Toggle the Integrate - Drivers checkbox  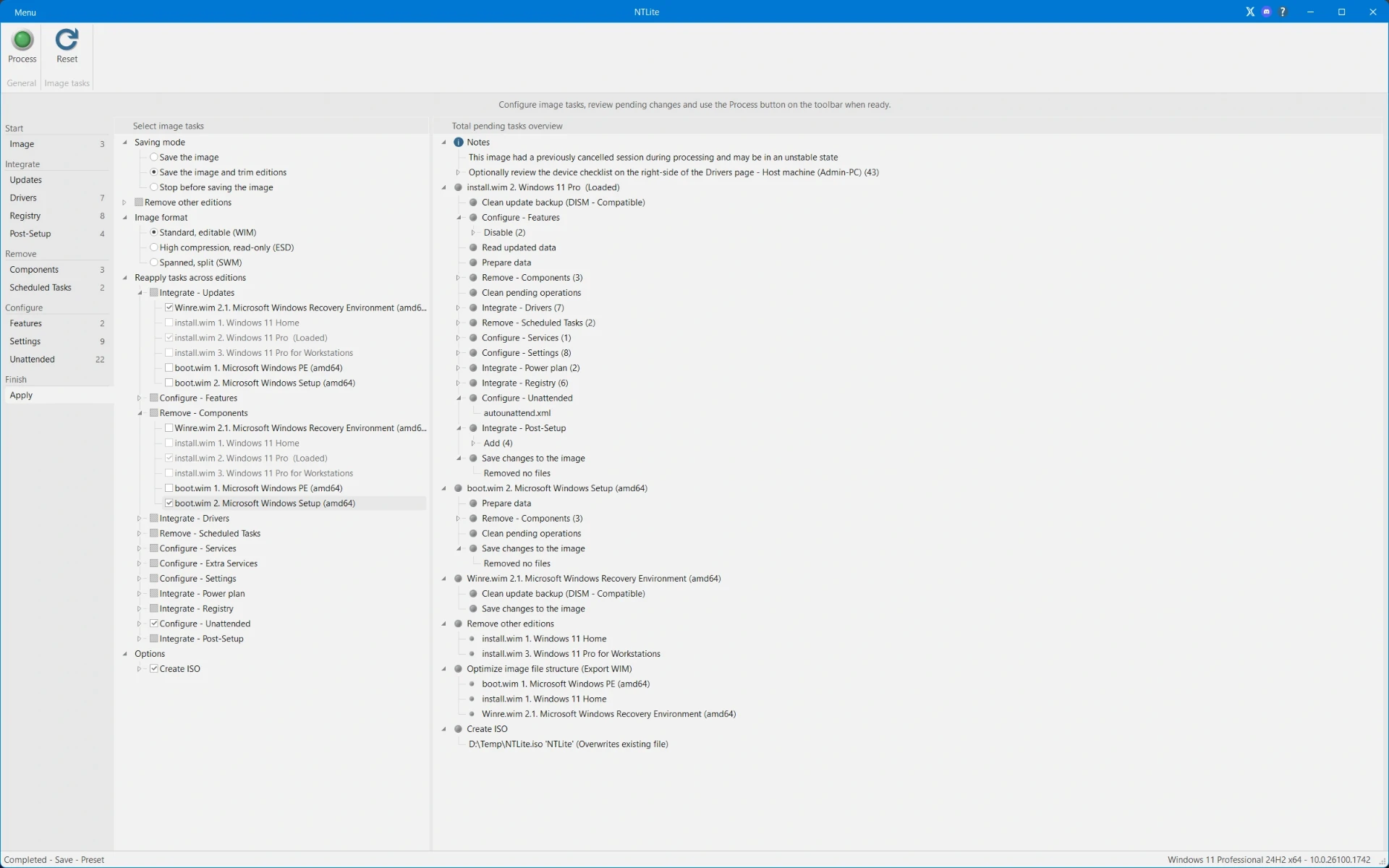point(154,519)
